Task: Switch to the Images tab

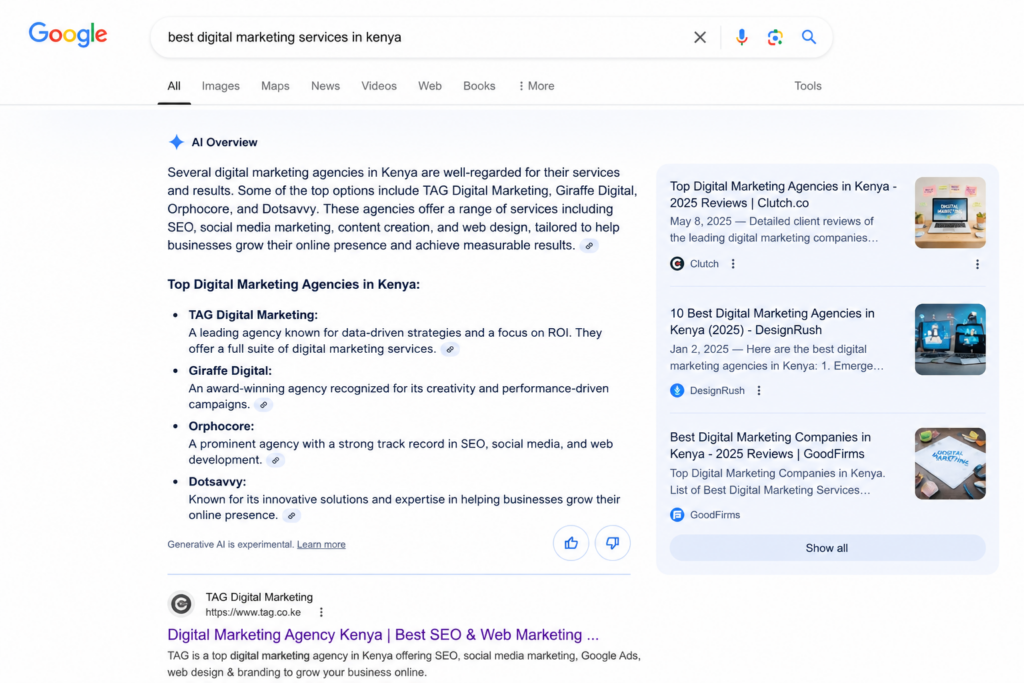Action: [x=221, y=86]
